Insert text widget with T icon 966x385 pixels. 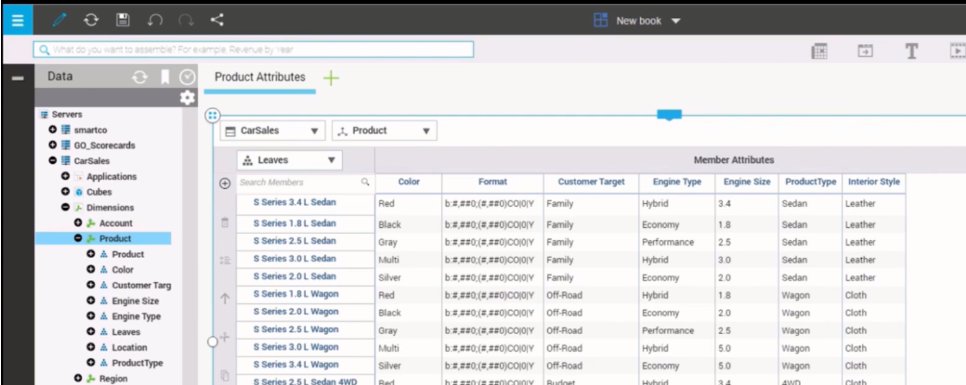911,52
